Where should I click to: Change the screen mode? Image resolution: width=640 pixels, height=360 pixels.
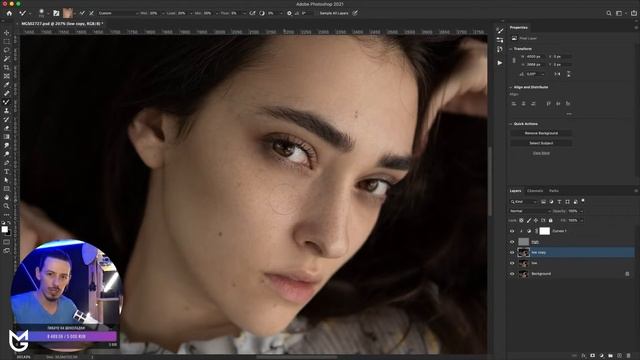pyautogui.click(x=7, y=251)
